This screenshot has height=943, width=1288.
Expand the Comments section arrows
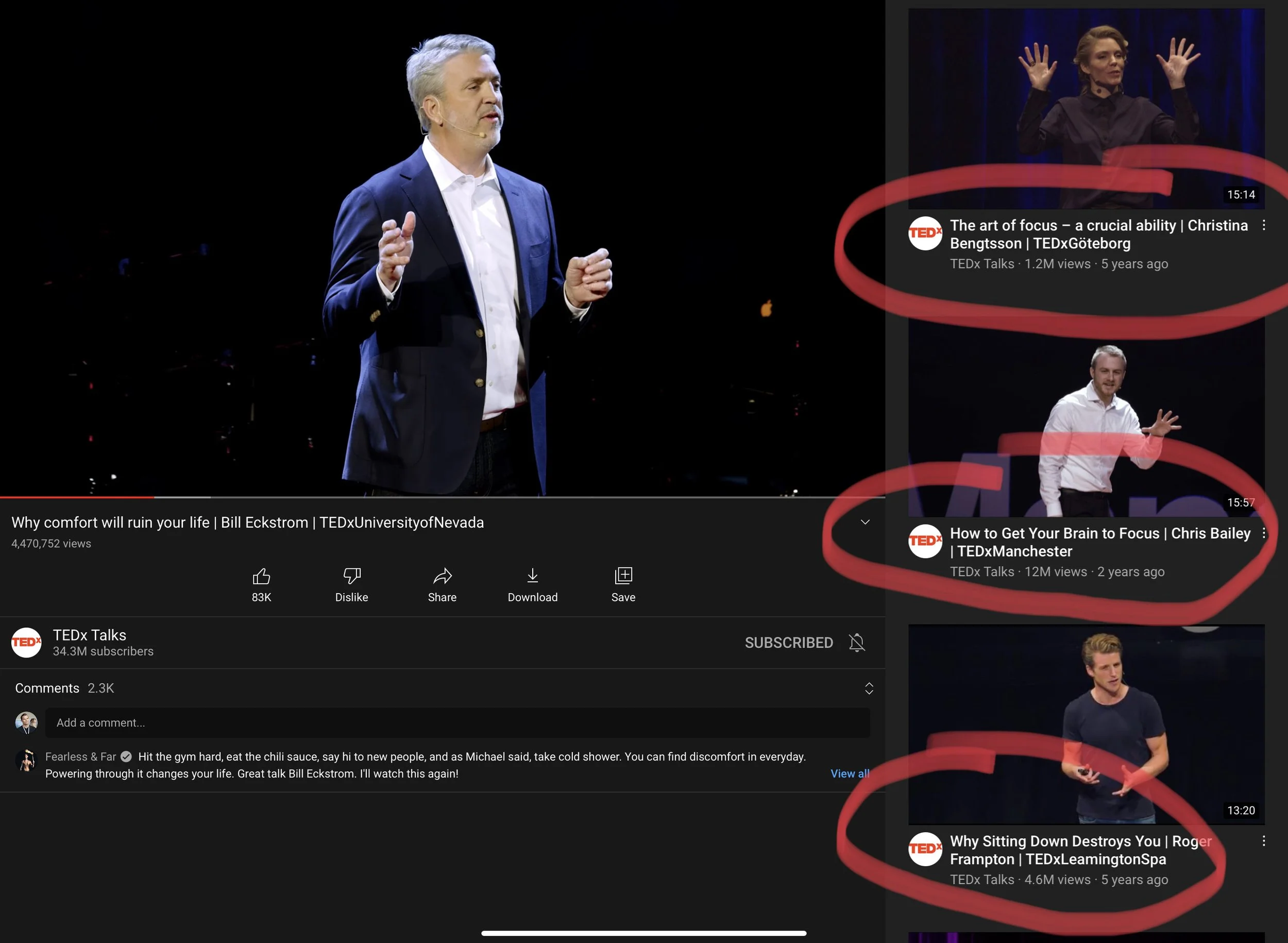(869, 688)
